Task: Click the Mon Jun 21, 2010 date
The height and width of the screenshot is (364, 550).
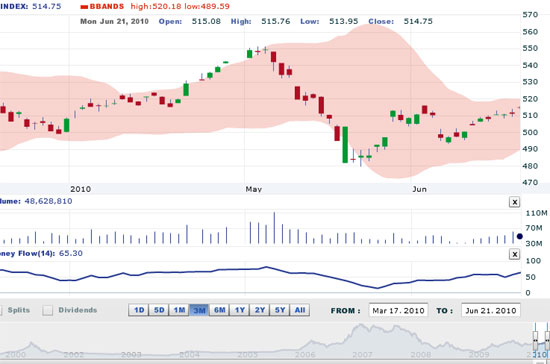Action: pos(114,21)
